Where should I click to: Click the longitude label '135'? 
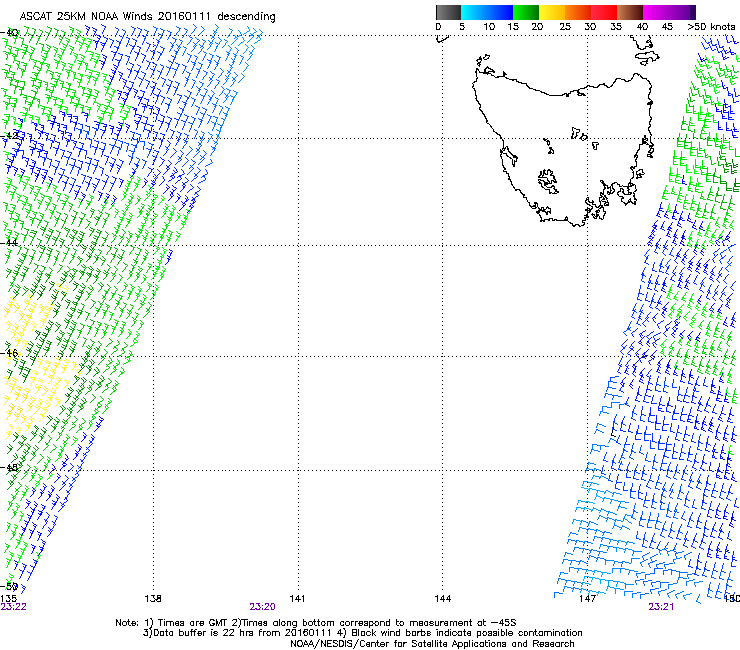click(8, 599)
